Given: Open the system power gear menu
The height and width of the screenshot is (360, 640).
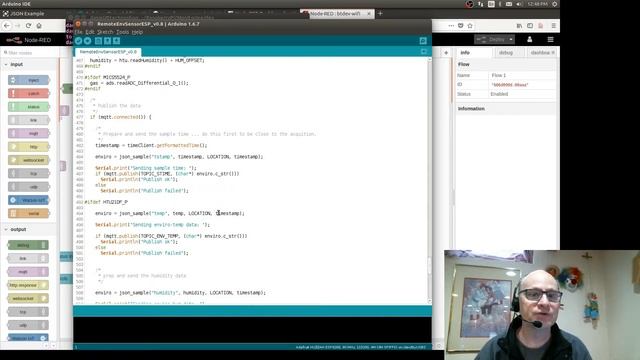Looking at the screenshot, I should pyautogui.click(x=554, y=4).
